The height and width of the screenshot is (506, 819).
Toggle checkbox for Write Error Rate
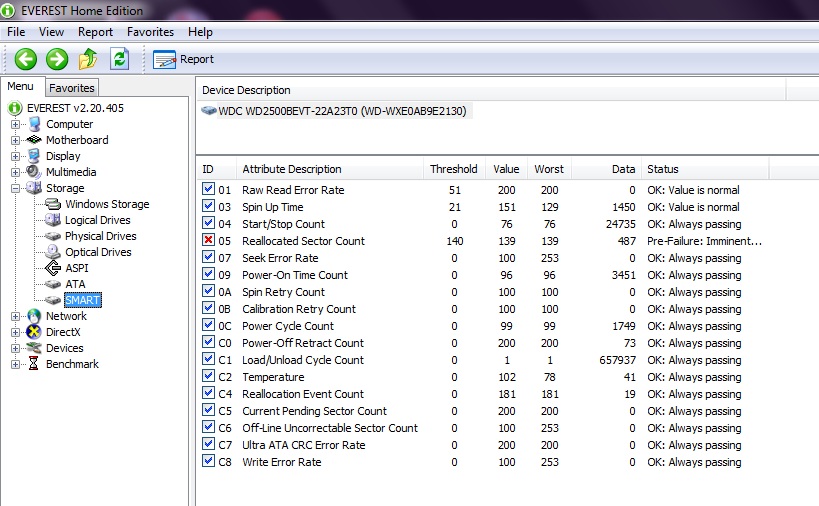[208, 461]
